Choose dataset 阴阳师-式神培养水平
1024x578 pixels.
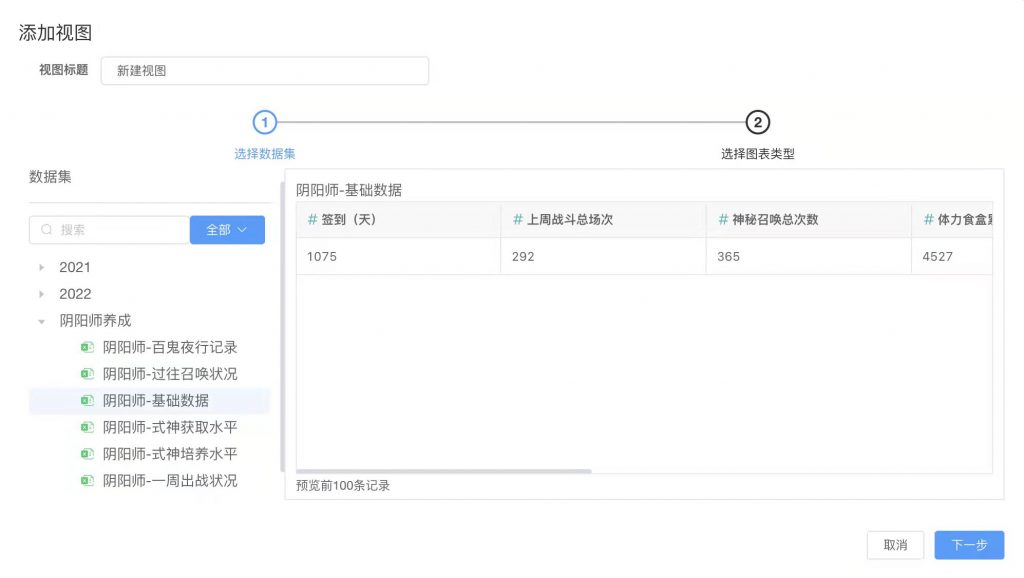coord(170,454)
